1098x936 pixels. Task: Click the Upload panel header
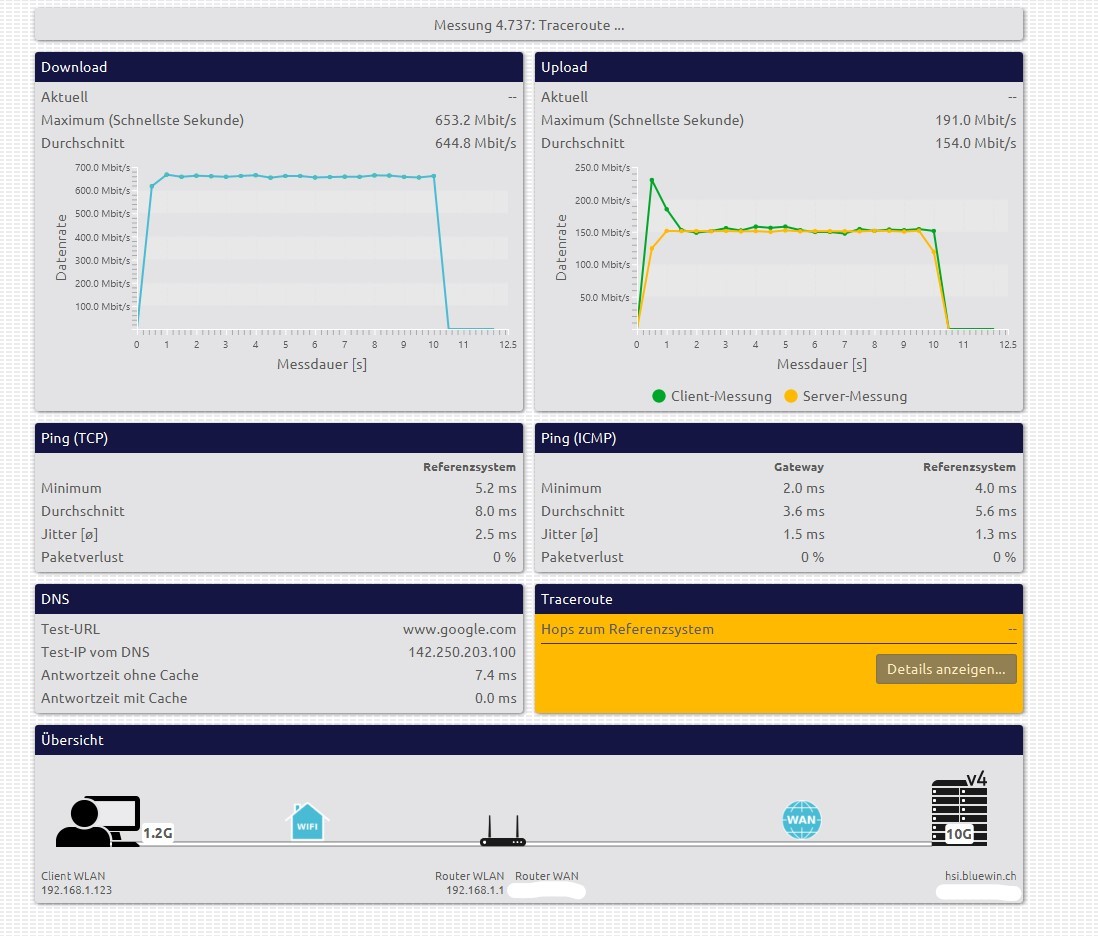pos(779,67)
